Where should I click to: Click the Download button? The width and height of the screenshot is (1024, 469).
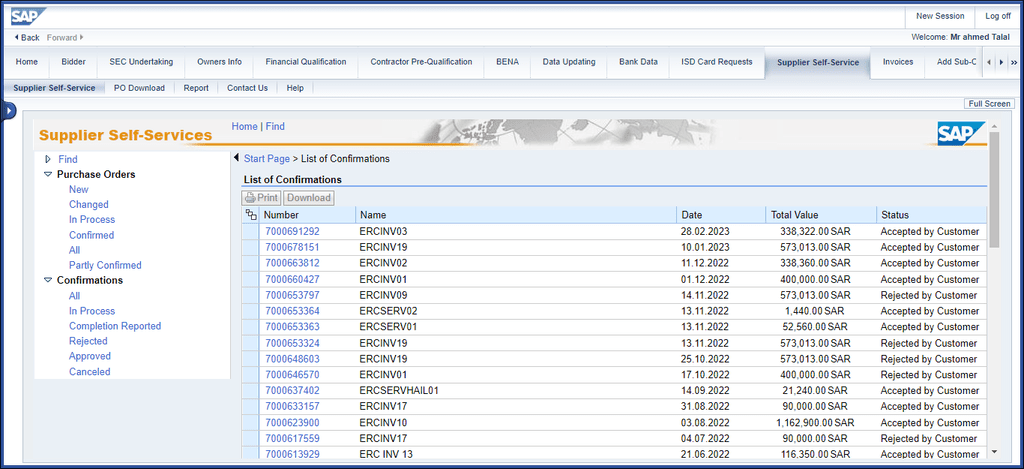click(x=309, y=197)
